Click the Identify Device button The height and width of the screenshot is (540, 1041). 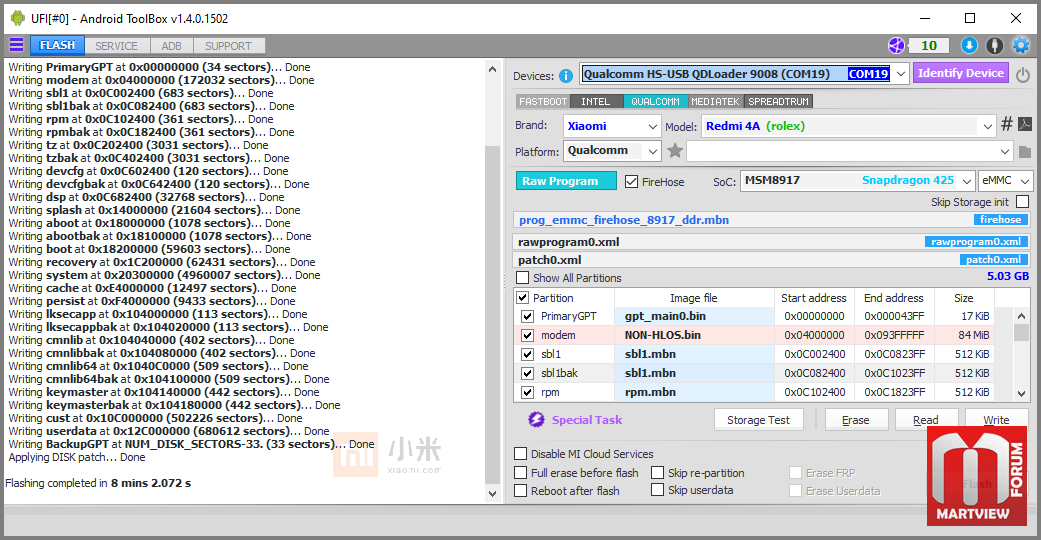tap(961, 73)
